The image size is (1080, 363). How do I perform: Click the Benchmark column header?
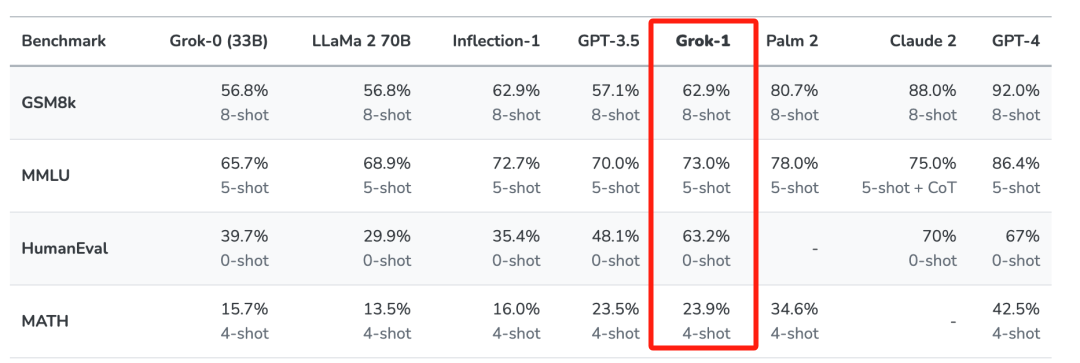coord(63,41)
